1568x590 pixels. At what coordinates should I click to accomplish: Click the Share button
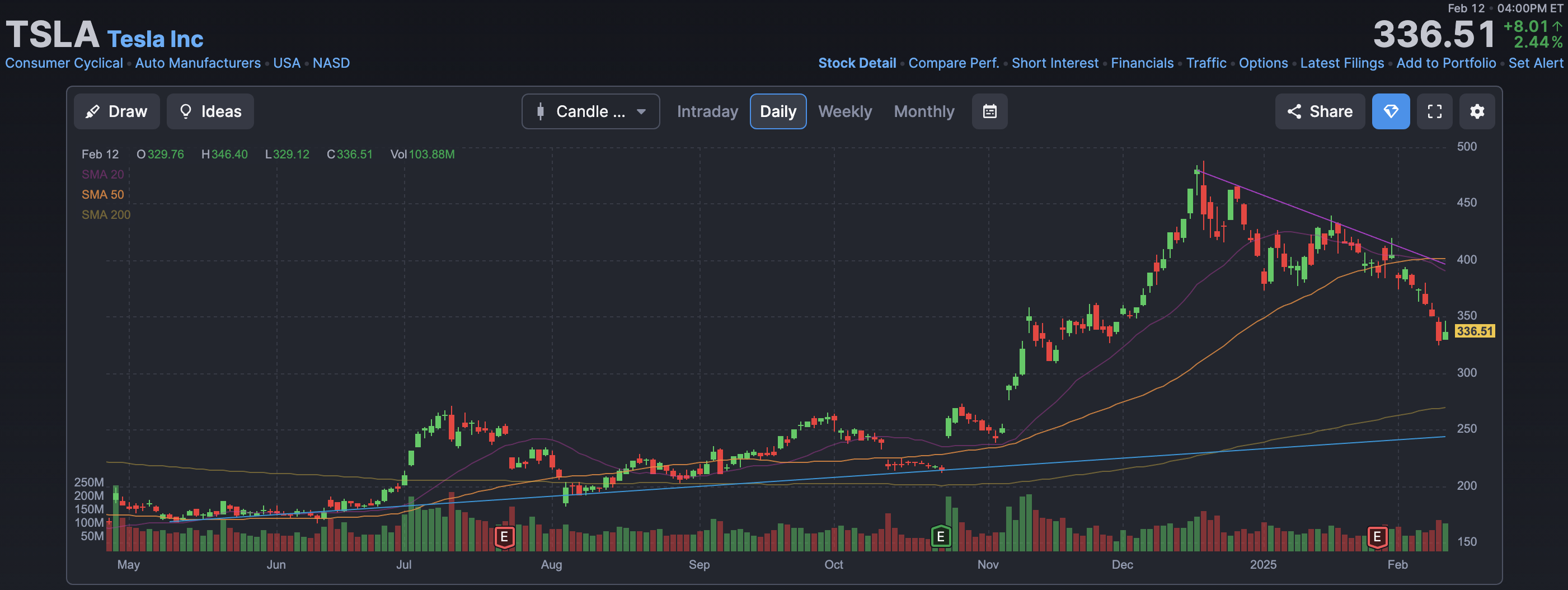click(x=1320, y=111)
